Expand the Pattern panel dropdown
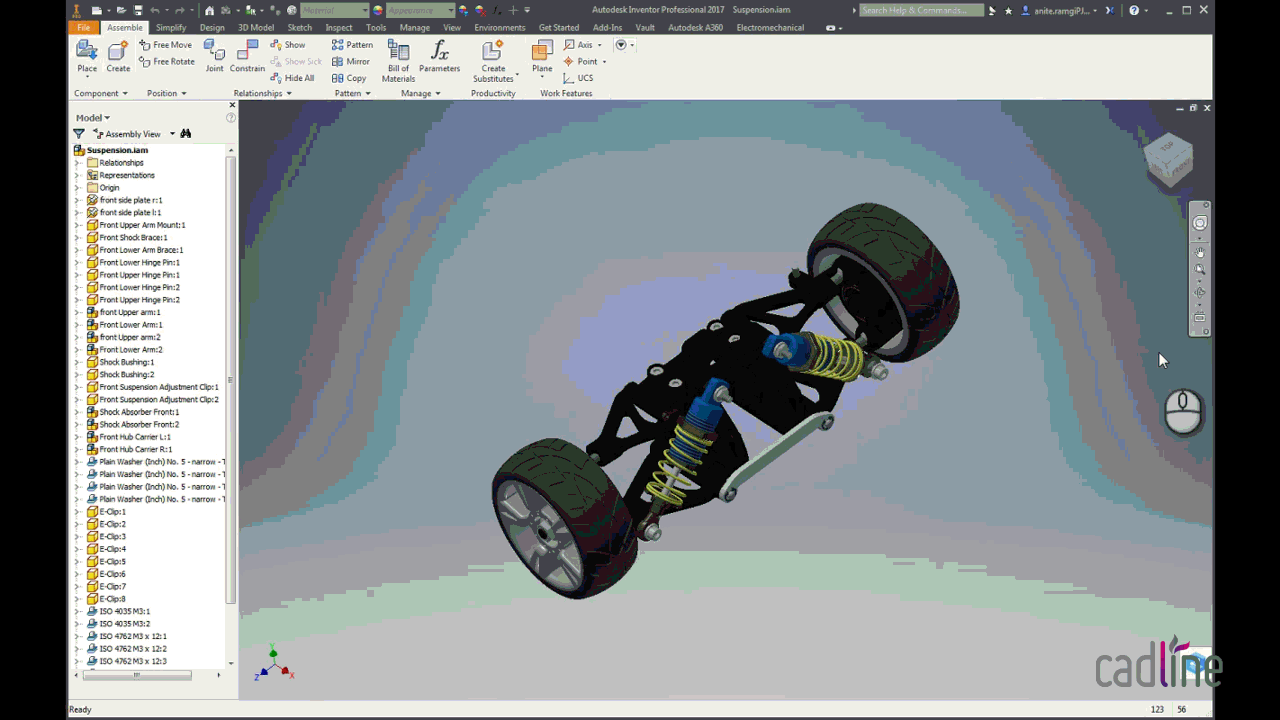 (x=353, y=93)
